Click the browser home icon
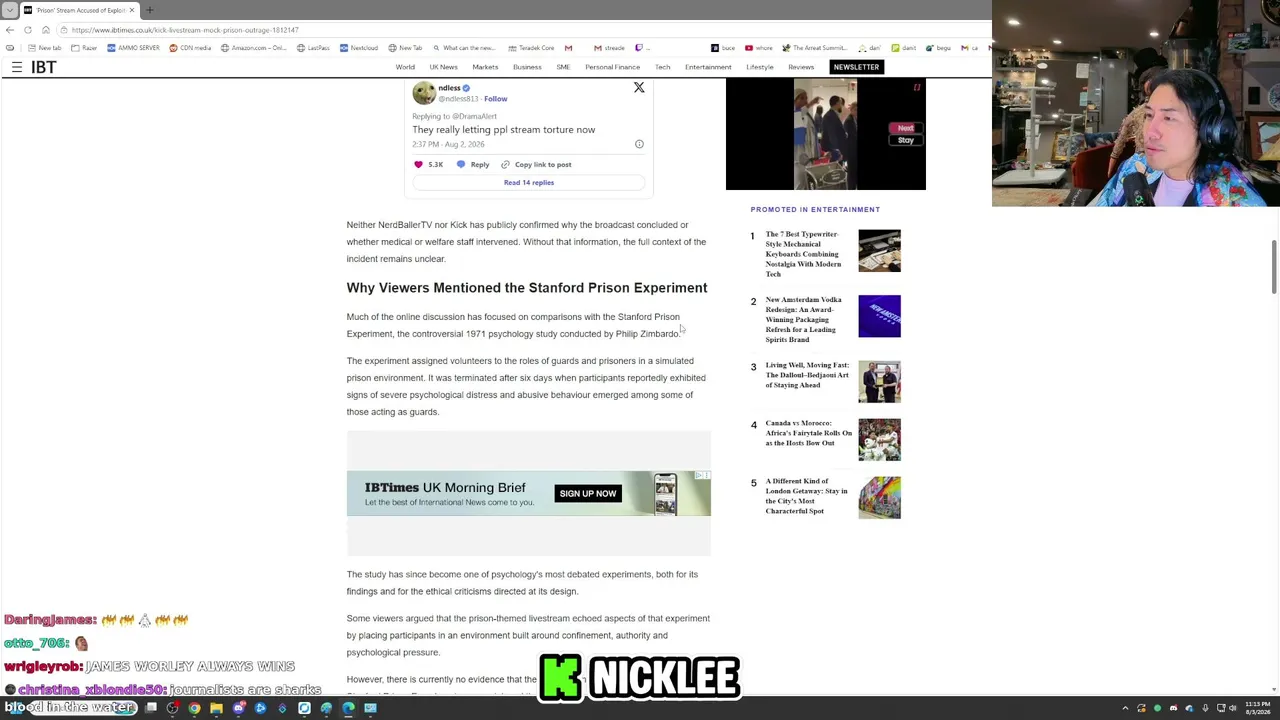This screenshot has height=720, width=1280. (x=46, y=30)
